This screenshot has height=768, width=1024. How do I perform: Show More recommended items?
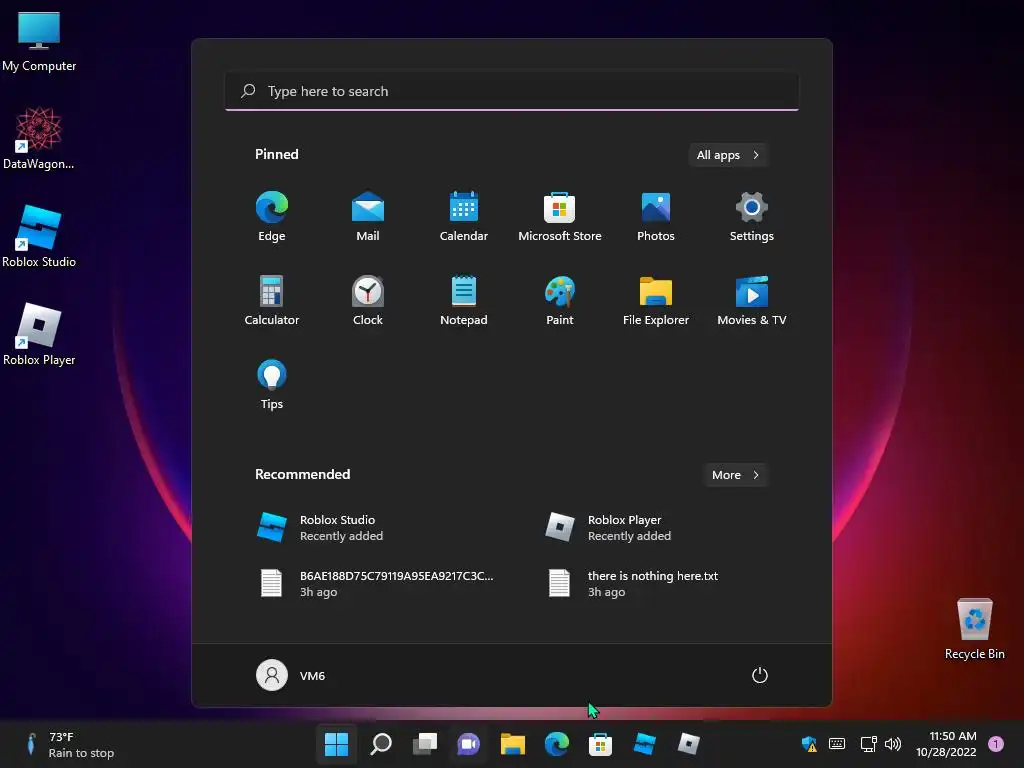coord(735,475)
